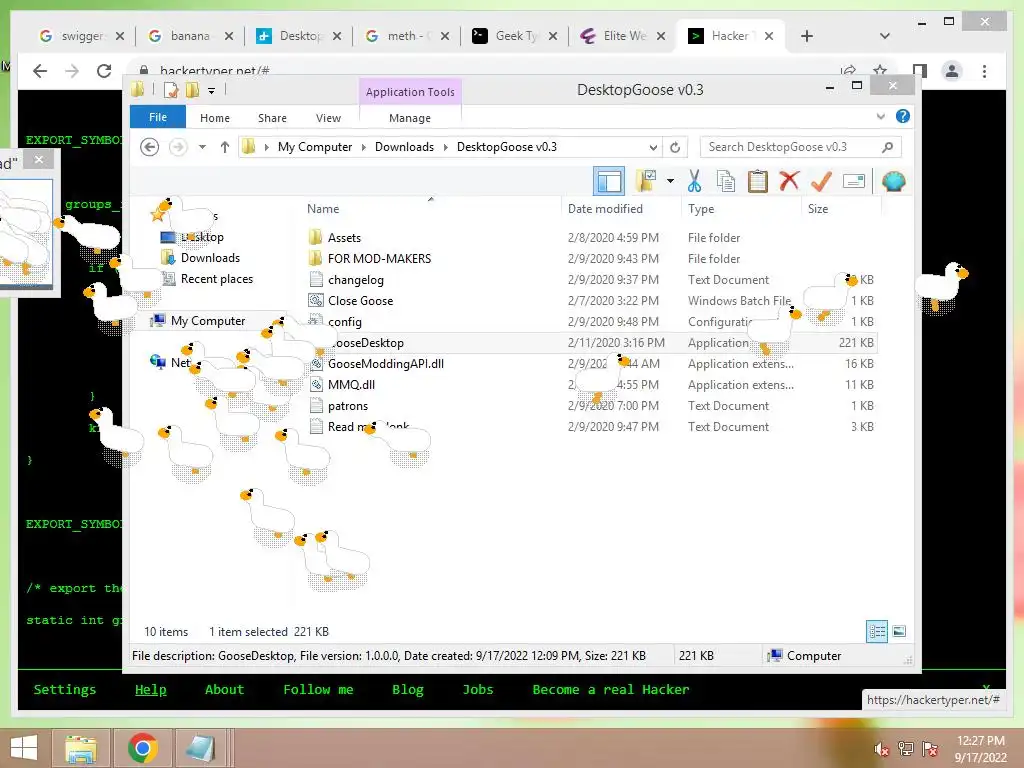Select Downloads in navigation pane
This screenshot has height=768, width=1024.
pyautogui.click(x=210, y=258)
